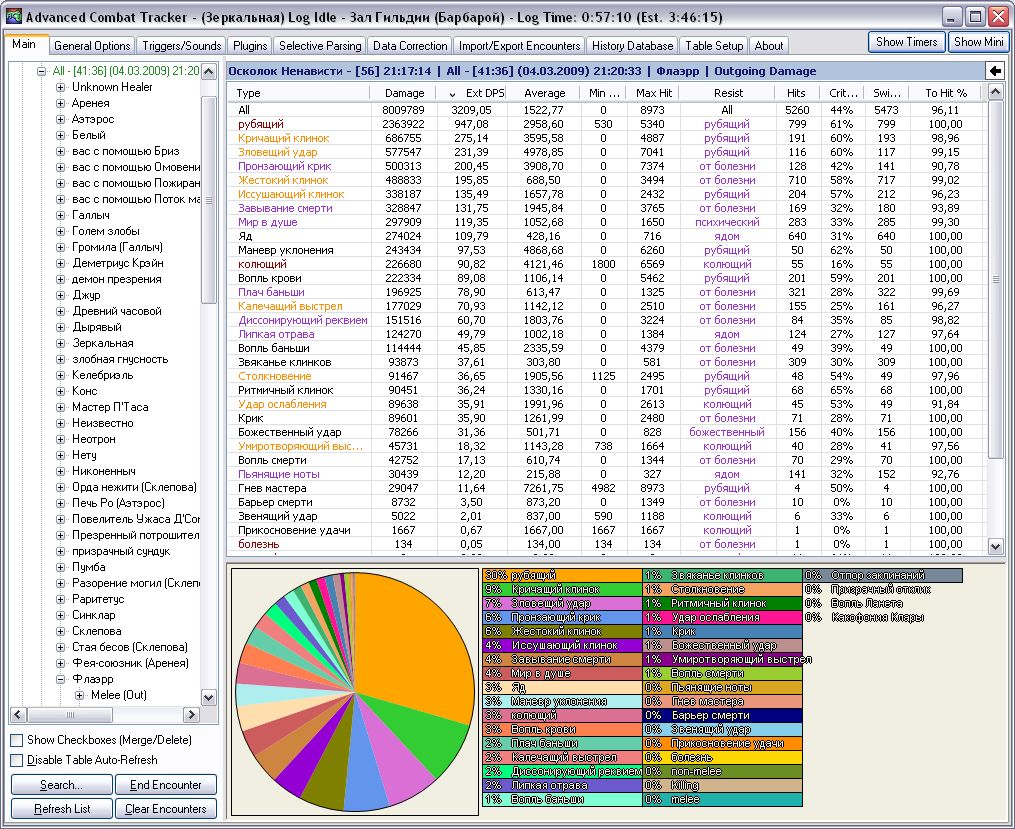This screenshot has width=1015, height=829.
Task: Click the End Encounter button
Action: coord(166,785)
